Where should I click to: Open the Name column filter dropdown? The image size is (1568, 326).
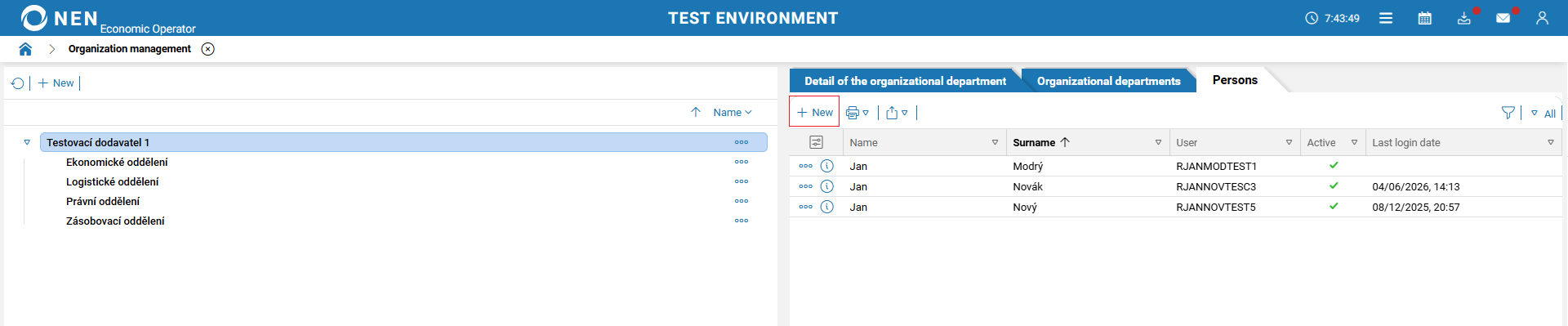[995, 142]
